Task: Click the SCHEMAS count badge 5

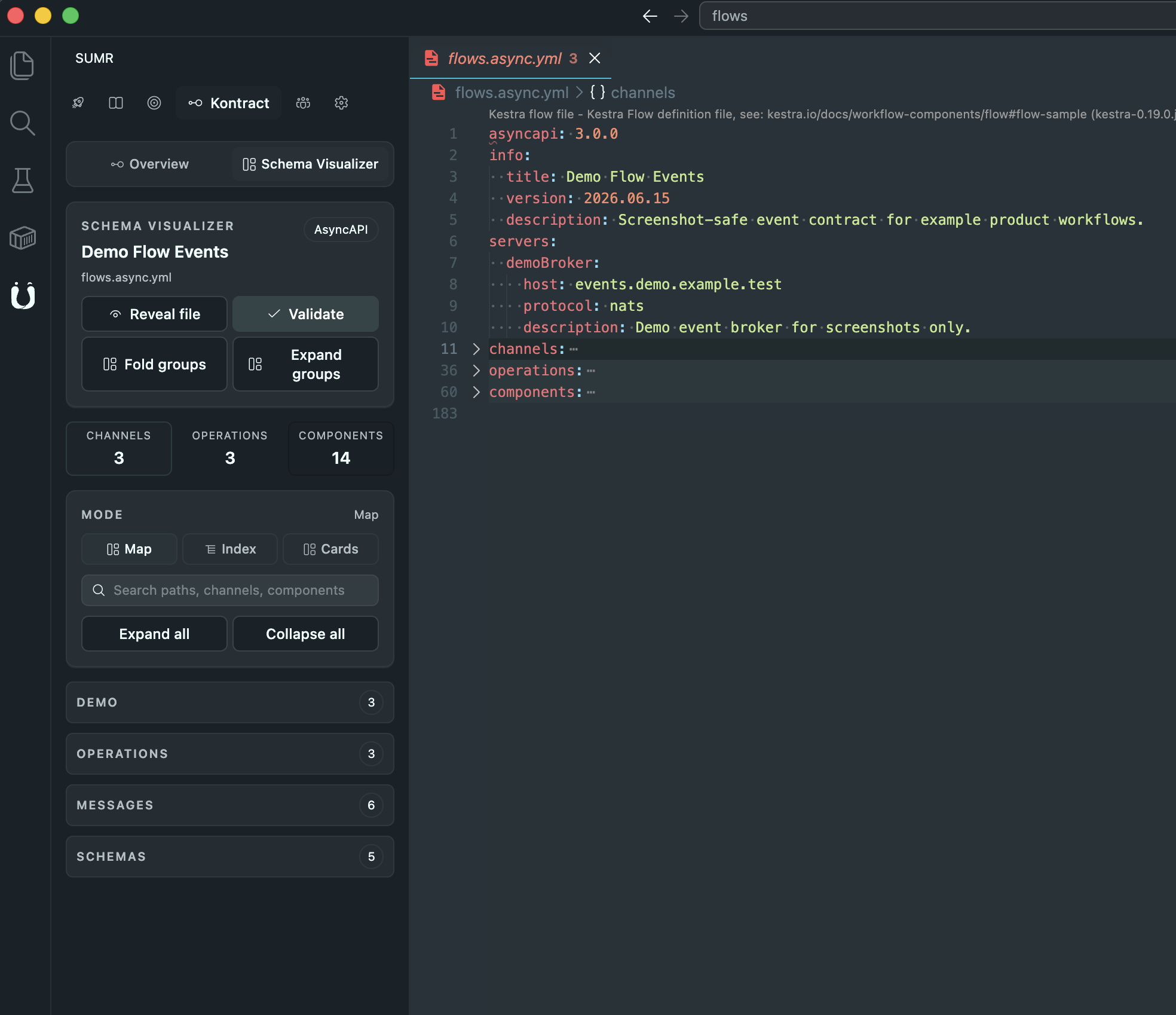Action: (371, 857)
